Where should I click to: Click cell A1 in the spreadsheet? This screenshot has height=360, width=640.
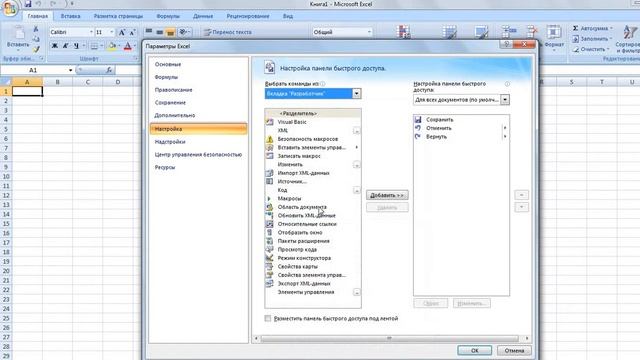click(27, 91)
